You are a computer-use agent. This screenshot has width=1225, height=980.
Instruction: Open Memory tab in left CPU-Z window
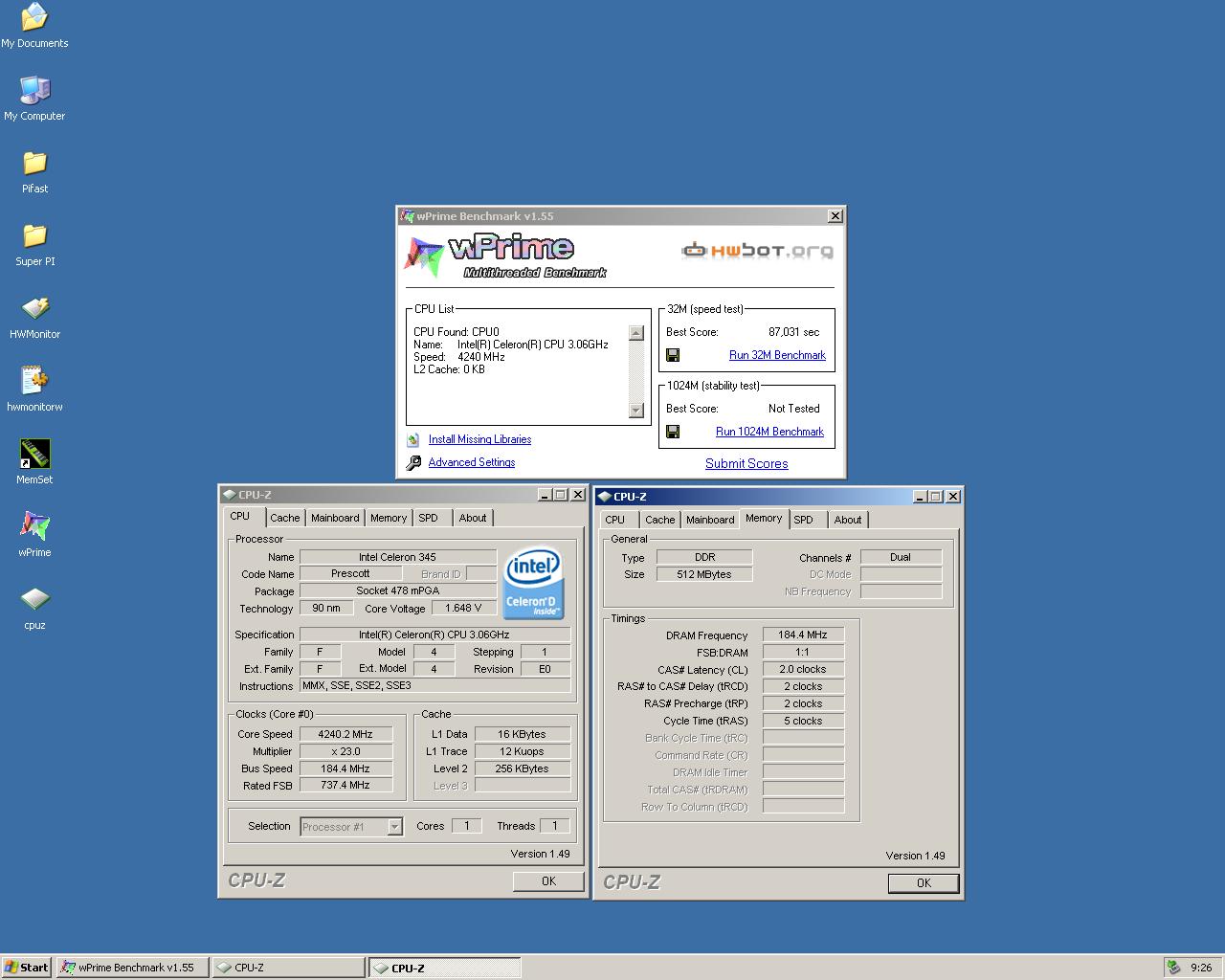(389, 518)
